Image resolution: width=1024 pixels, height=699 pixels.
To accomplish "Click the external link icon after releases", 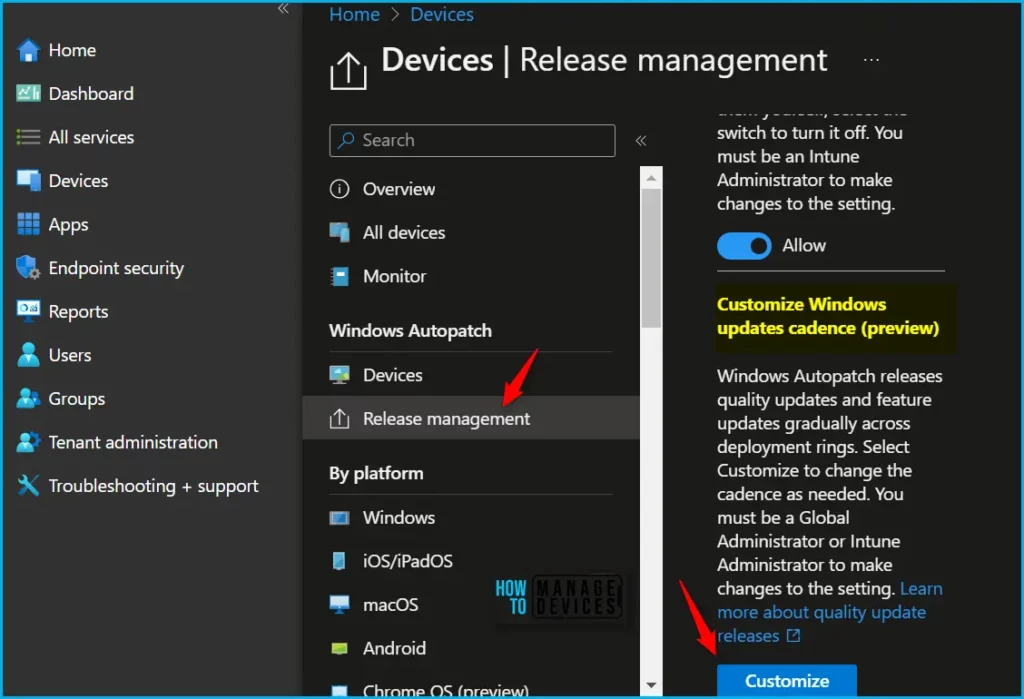I will (793, 636).
